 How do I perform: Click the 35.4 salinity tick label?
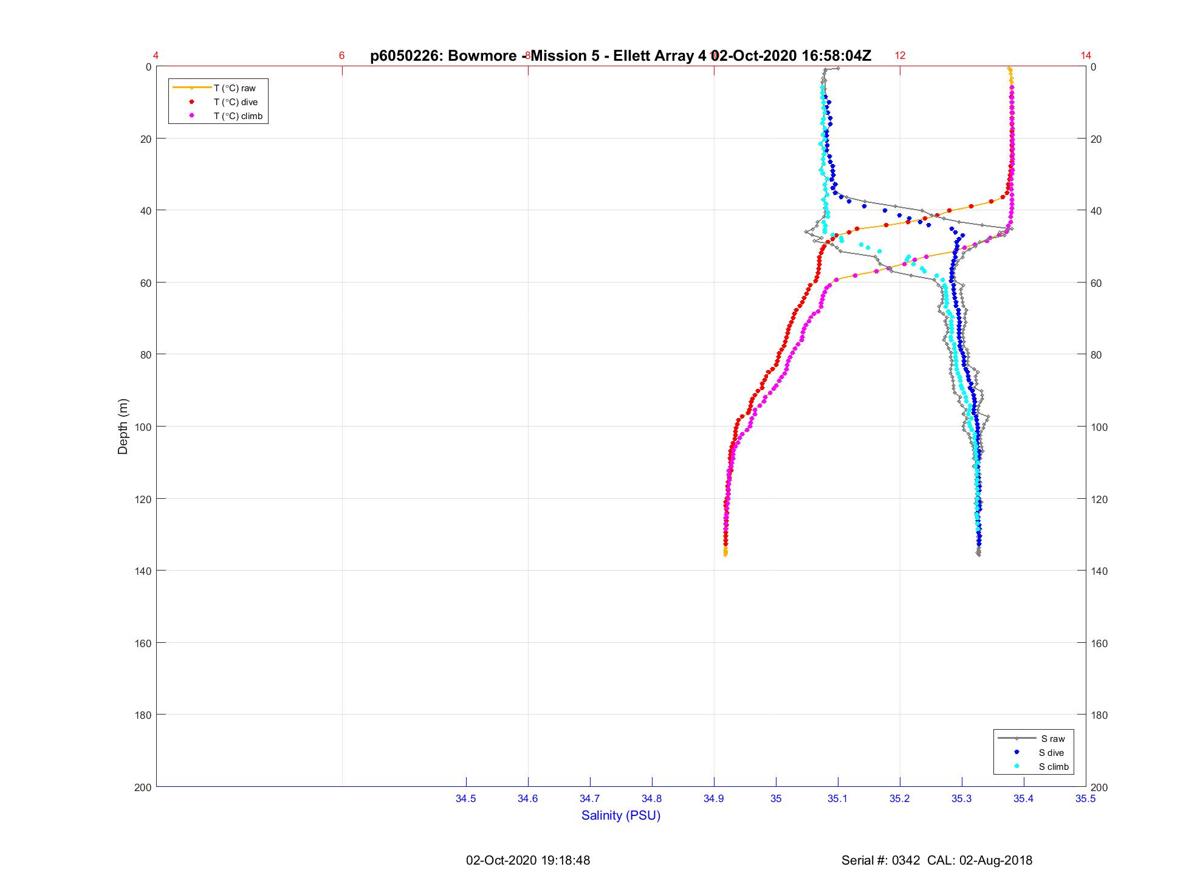coord(1024,799)
